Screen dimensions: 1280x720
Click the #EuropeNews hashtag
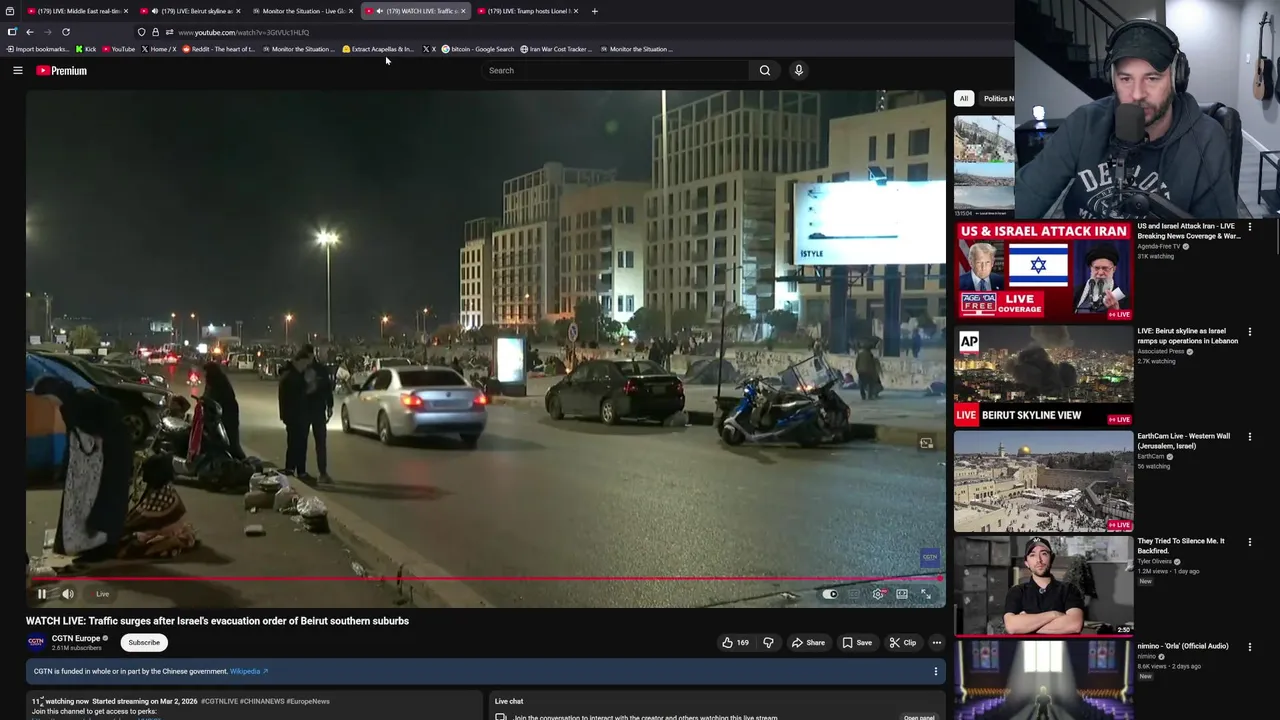pyautogui.click(x=308, y=701)
